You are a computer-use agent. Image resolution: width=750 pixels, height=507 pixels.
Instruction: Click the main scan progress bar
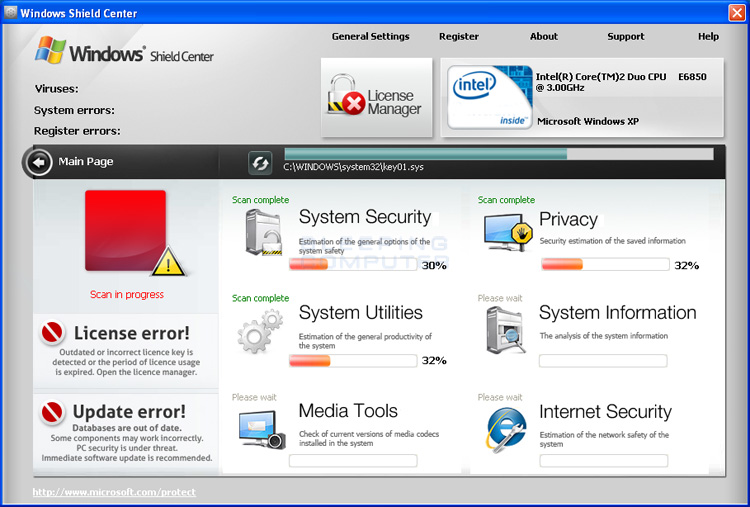(x=498, y=154)
